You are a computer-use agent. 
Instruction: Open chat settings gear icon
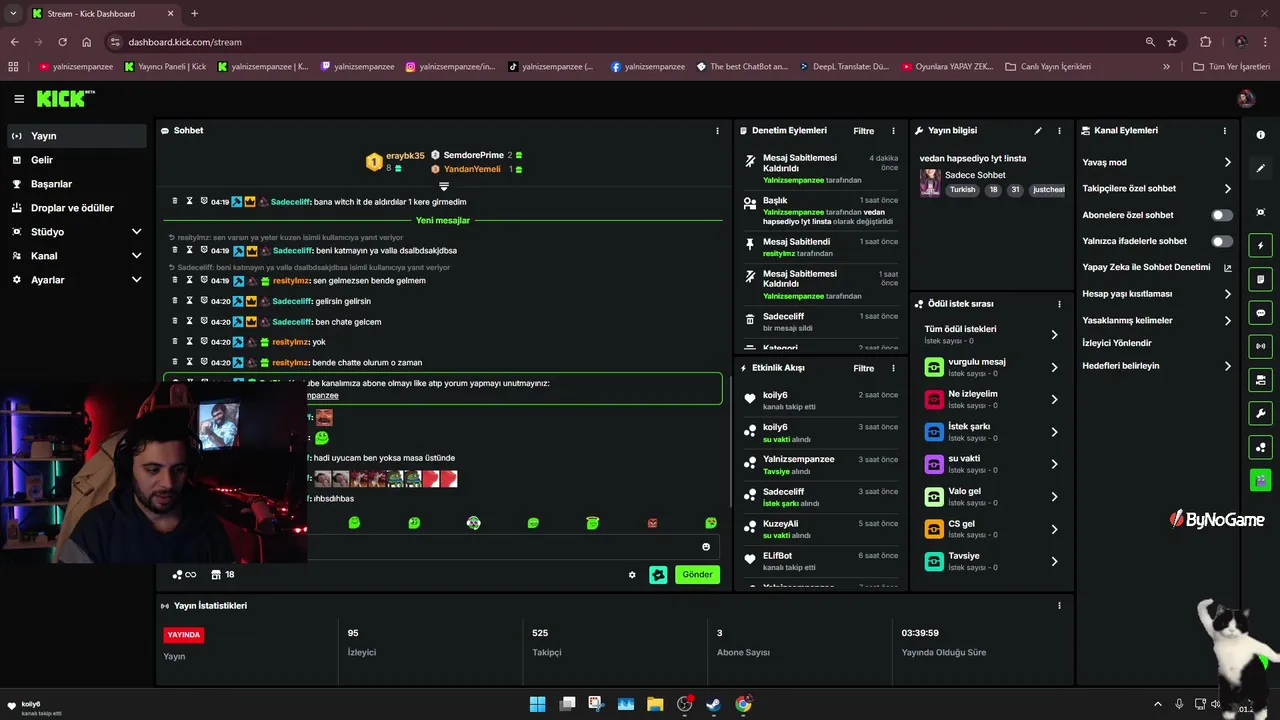tap(632, 575)
